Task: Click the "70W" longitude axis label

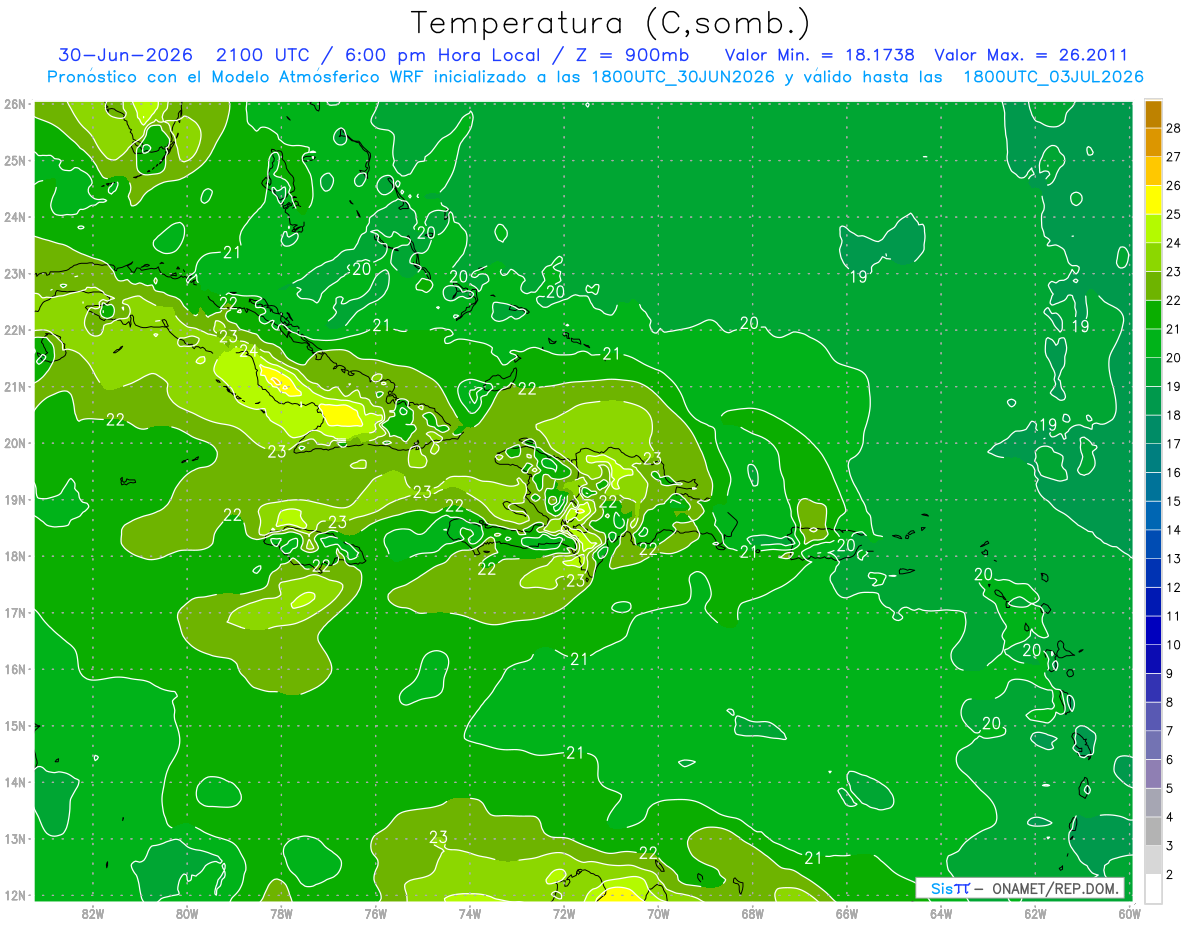Action: pyautogui.click(x=658, y=914)
